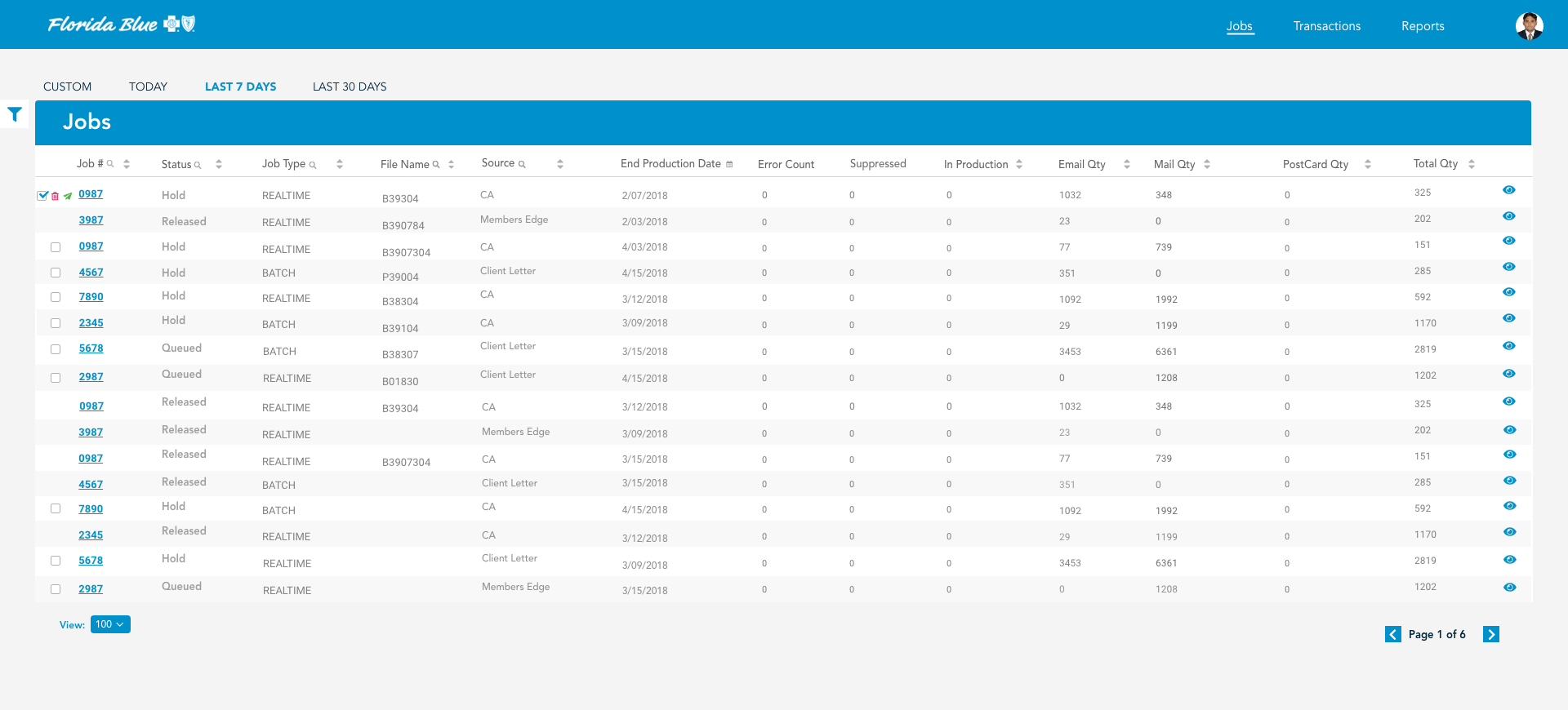Open the Reports menu item
This screenshot has width=1568, height=710.
coord(1423,26)
